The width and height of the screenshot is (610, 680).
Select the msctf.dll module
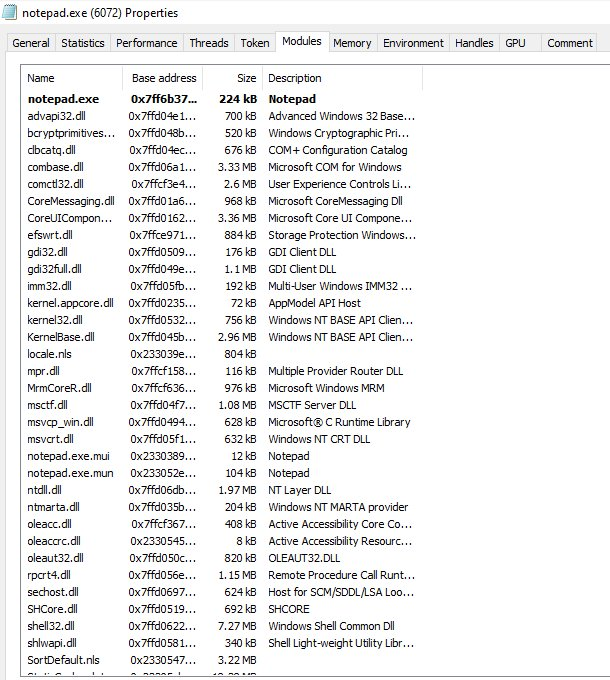click(x=222, y=405)
